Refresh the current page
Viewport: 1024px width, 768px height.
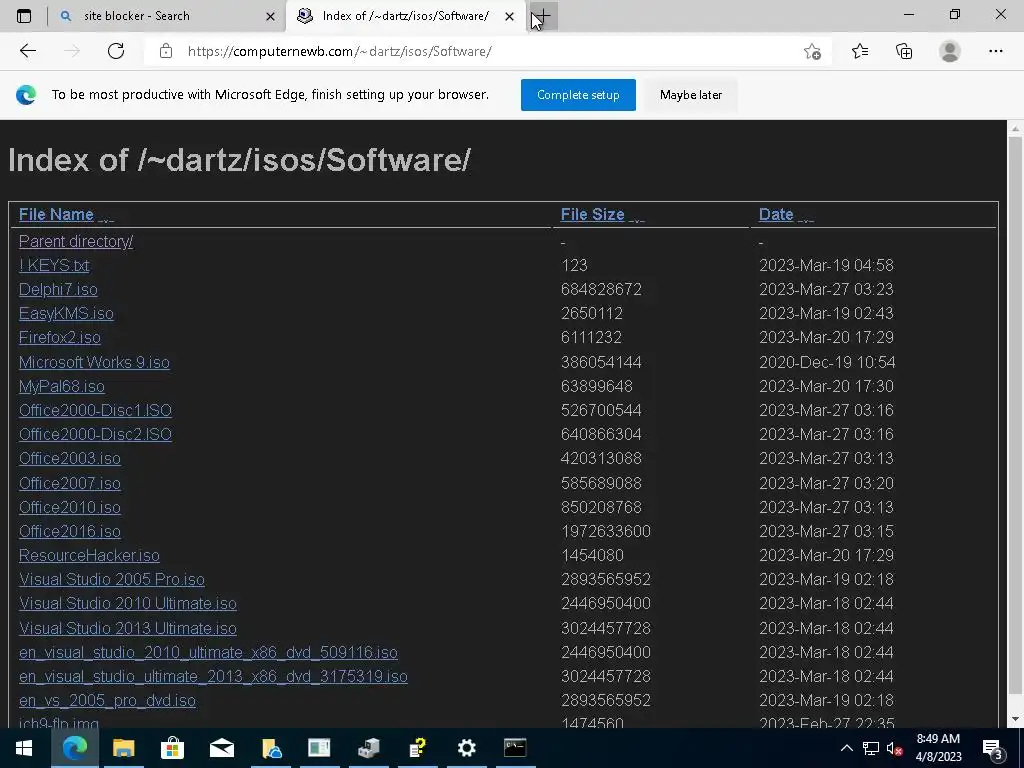[x=116, y=51]
